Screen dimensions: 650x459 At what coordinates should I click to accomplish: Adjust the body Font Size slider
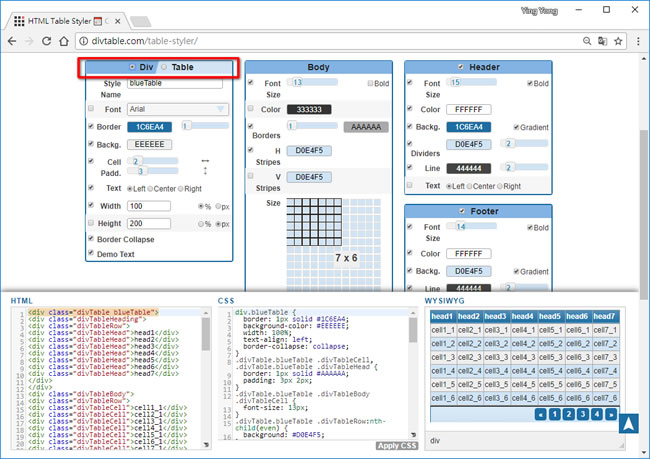pyautogui.click(x=313, y=82)
